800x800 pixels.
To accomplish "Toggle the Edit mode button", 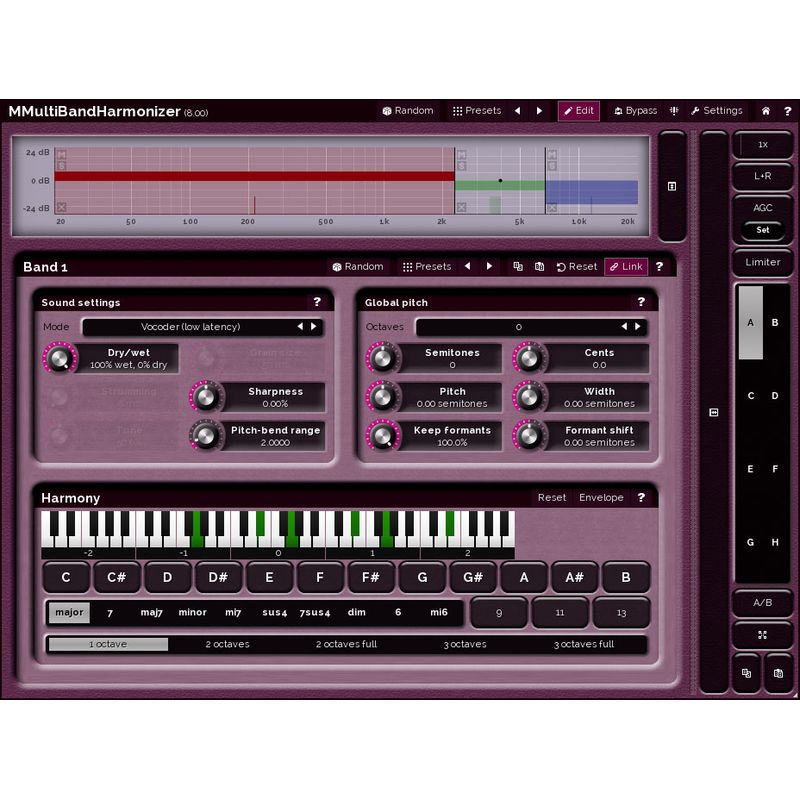I will (x=579, y=111).
